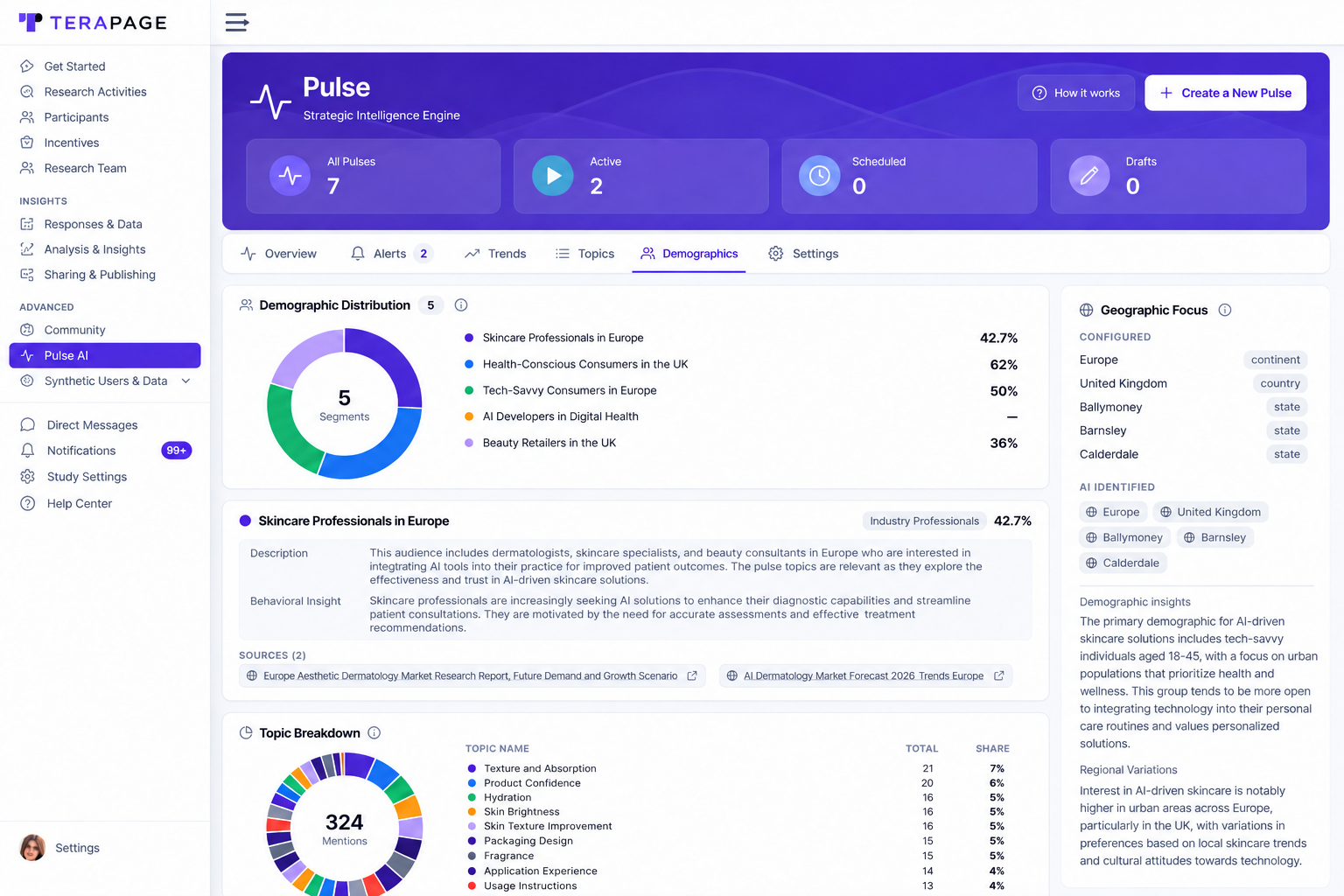
Task: Toggle the sidebar with the hamburger icon
Action: pos(236,22)
